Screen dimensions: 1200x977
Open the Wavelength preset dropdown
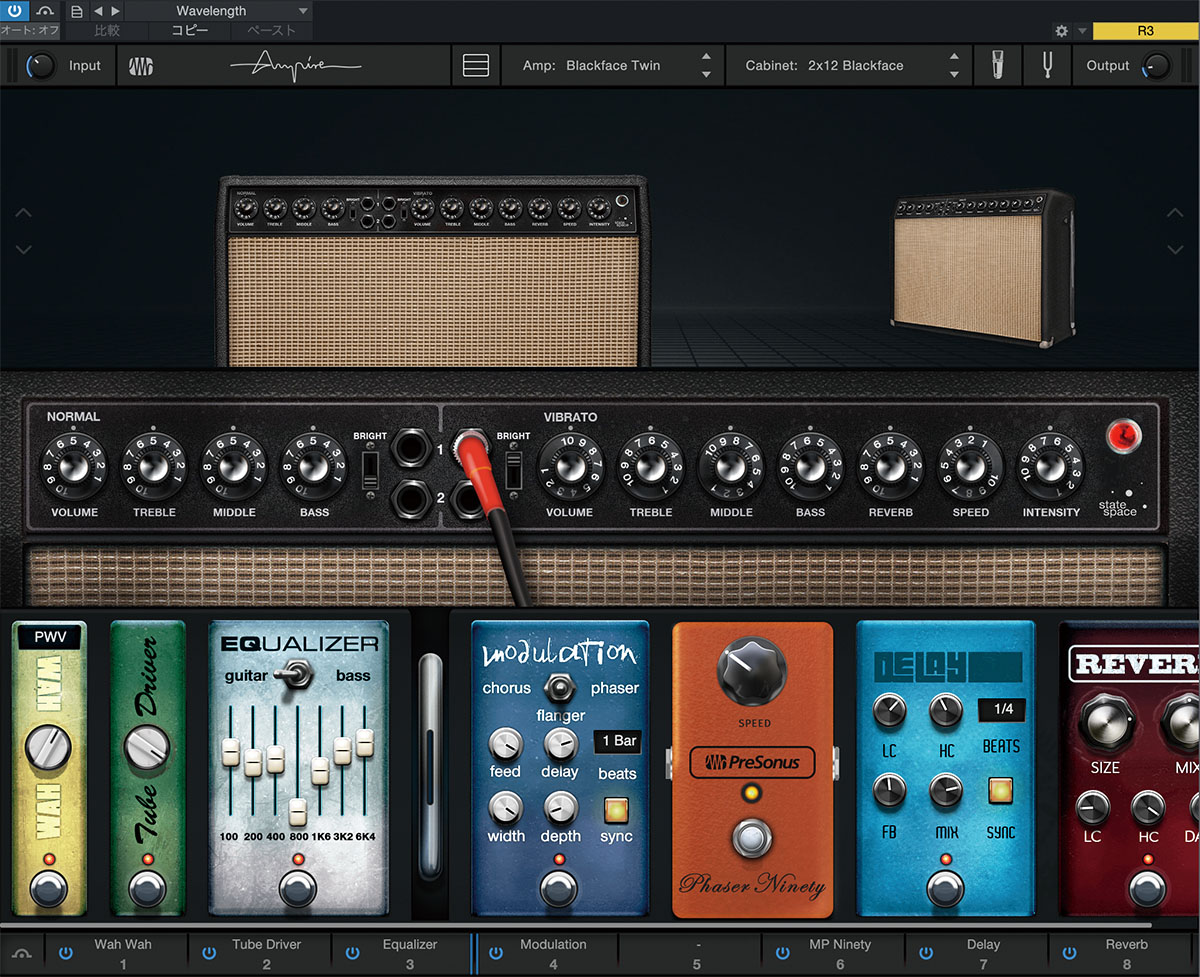219,11
